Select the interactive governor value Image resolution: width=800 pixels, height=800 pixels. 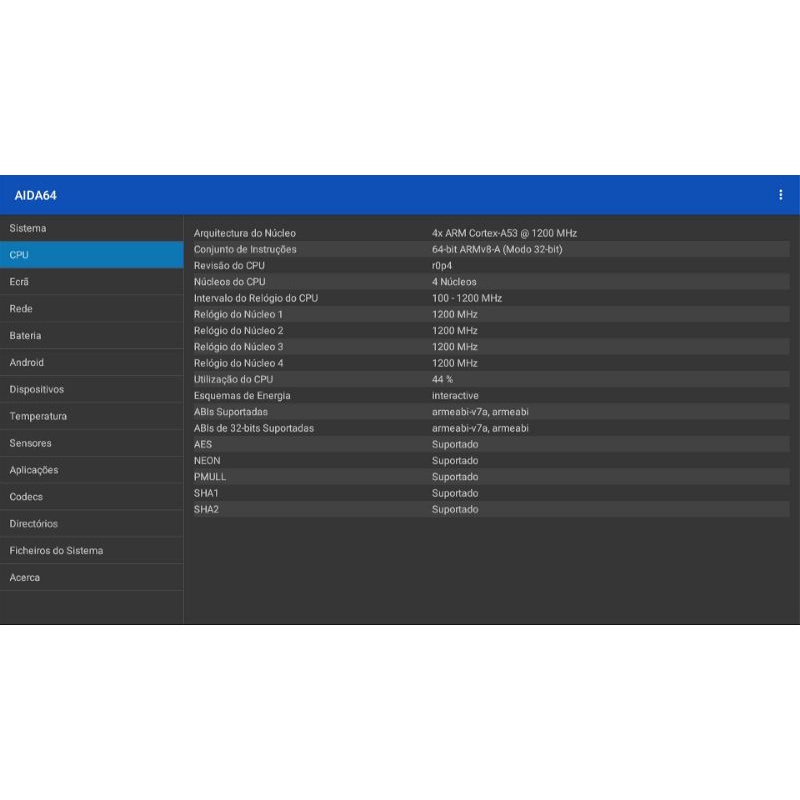click(455, 395)
